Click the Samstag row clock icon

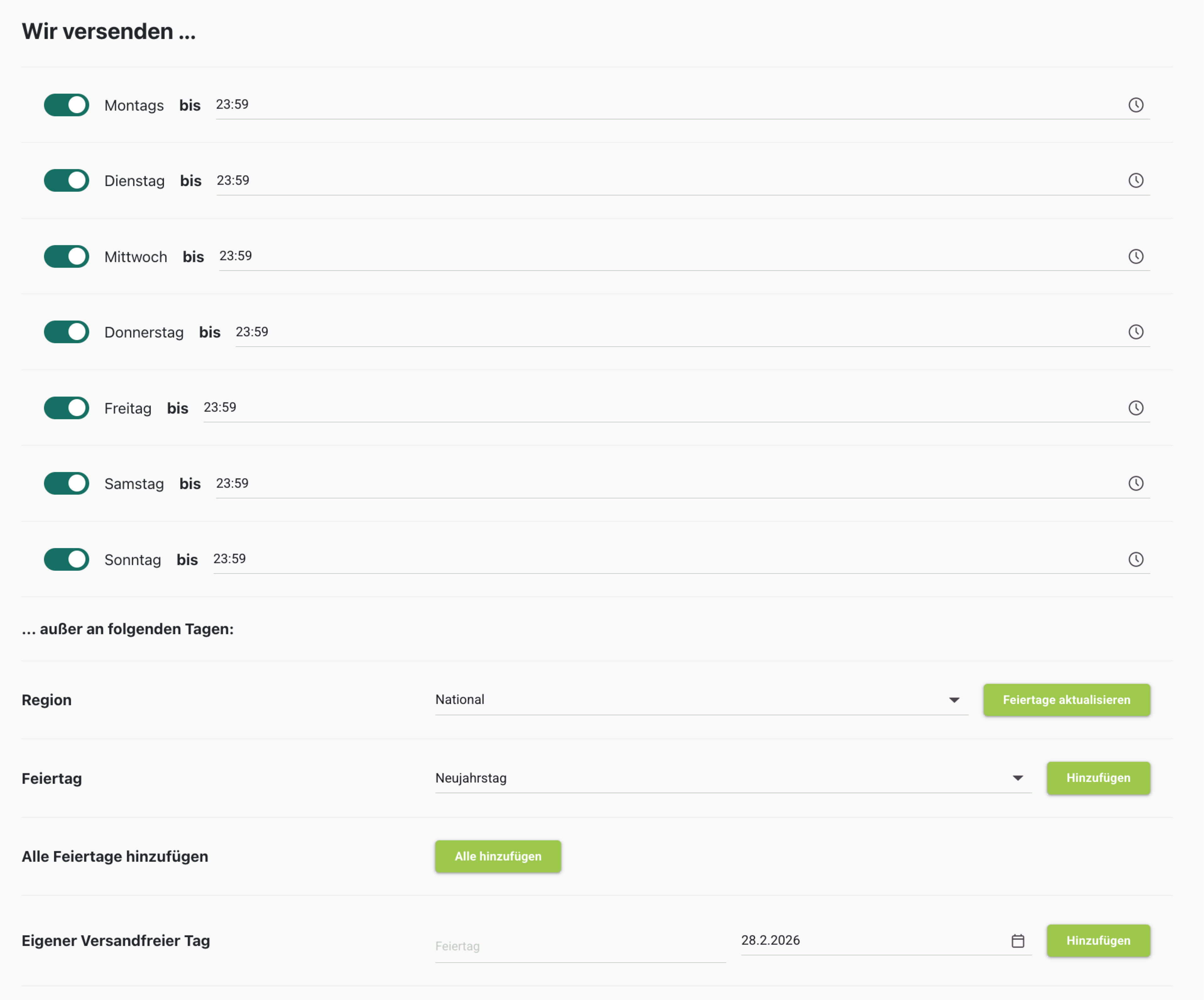tap(1135, 484)
